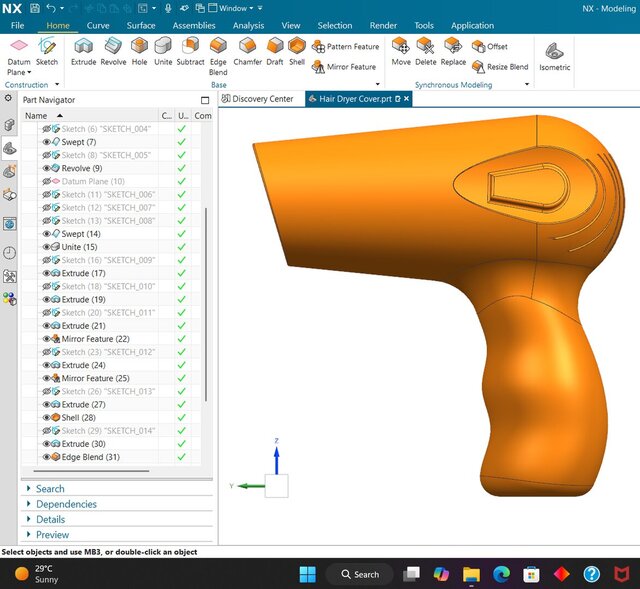The width and height of the screenshot is (640, 589).
Task: Select the Revolve tool
Action: 113,52
